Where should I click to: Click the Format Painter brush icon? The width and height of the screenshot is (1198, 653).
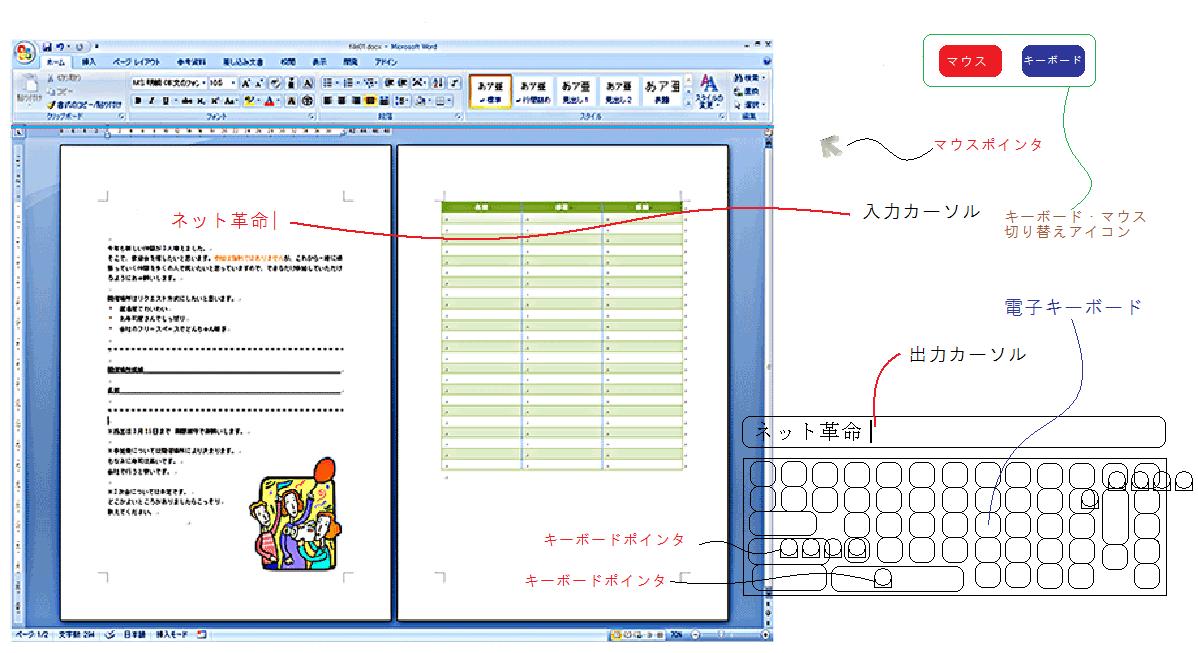coord(51,104)
